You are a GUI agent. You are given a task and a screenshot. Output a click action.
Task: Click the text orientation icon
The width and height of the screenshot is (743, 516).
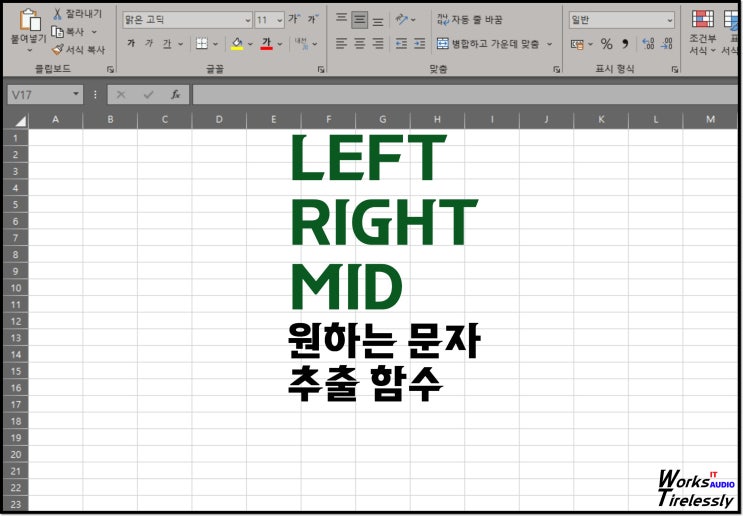[402, 19]
